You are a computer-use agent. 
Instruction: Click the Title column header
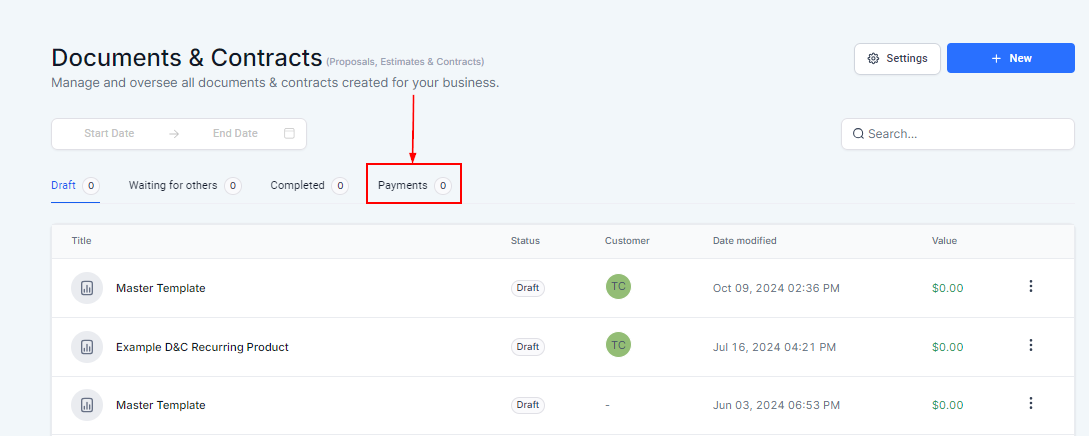coord(81,241)
